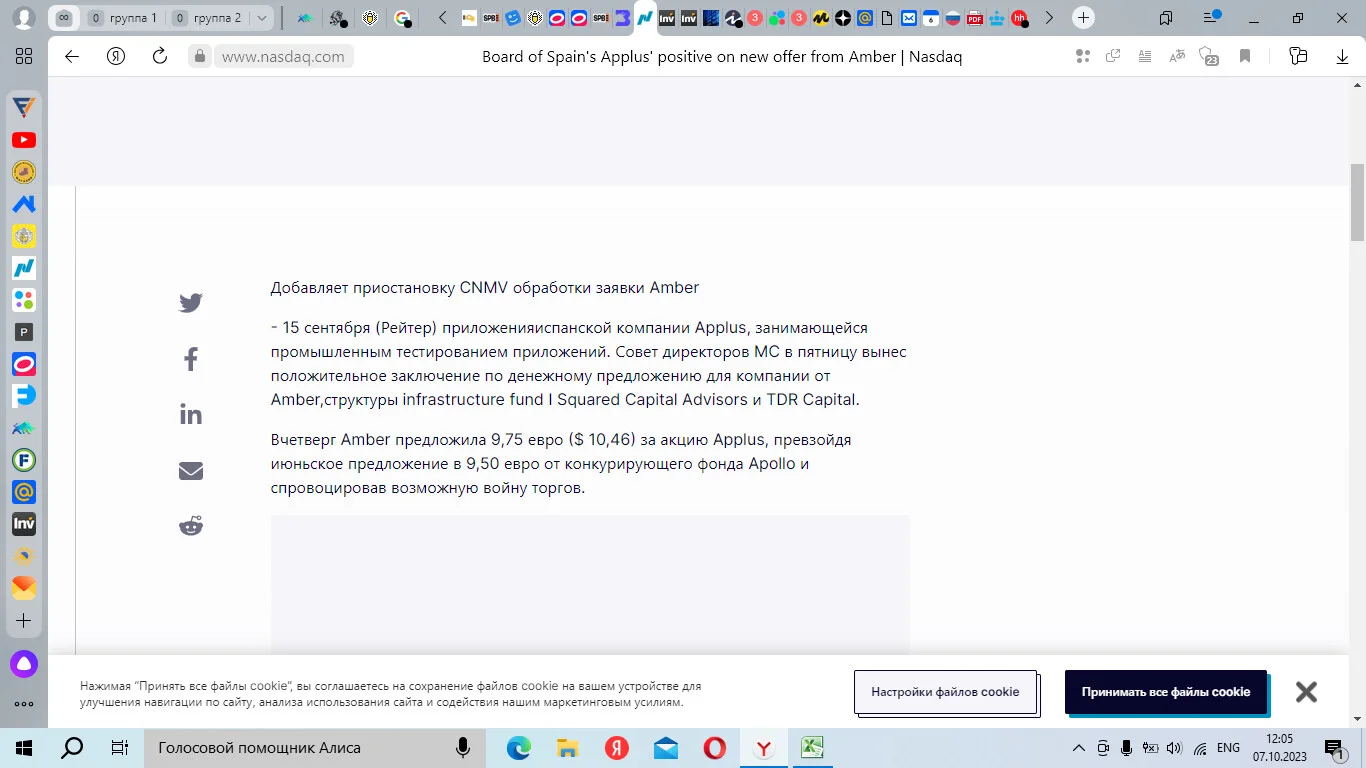Open the sidebar more options menu
The height and width of the screenshot is (768, 1366).
coord(24,704)
